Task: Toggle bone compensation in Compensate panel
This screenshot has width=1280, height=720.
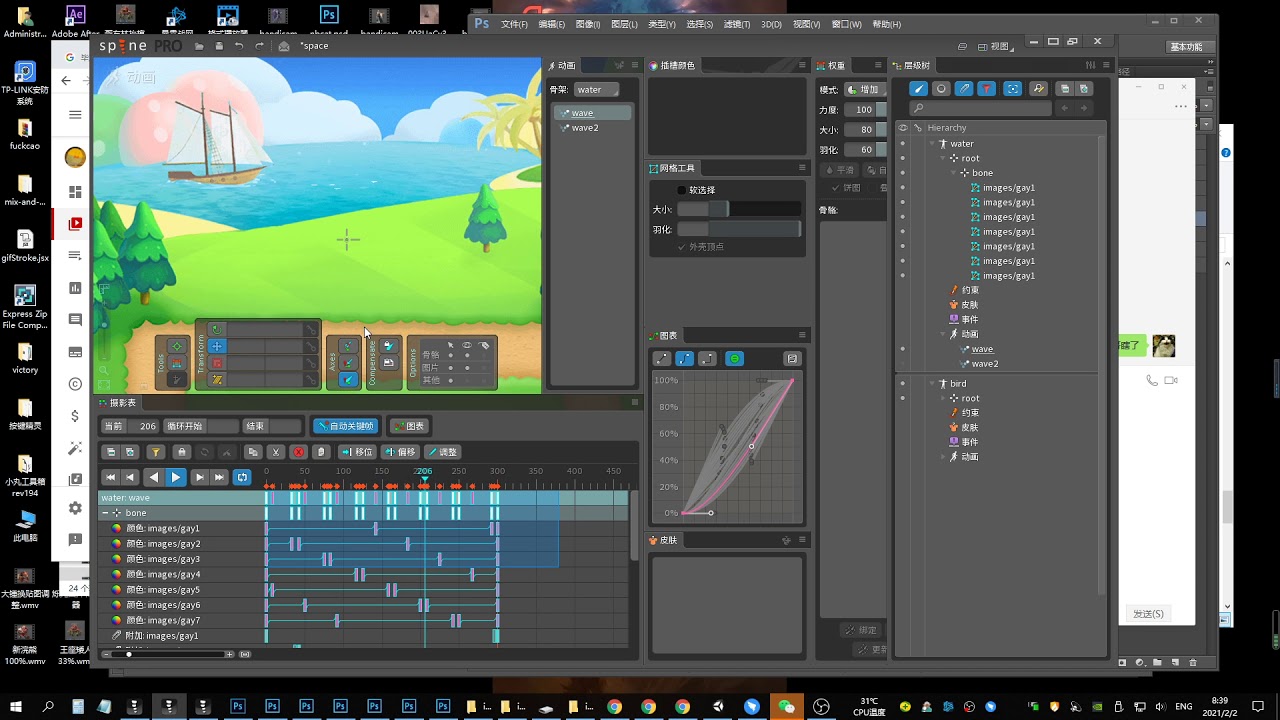Action: pyautogui.click(x=389, y=346)
